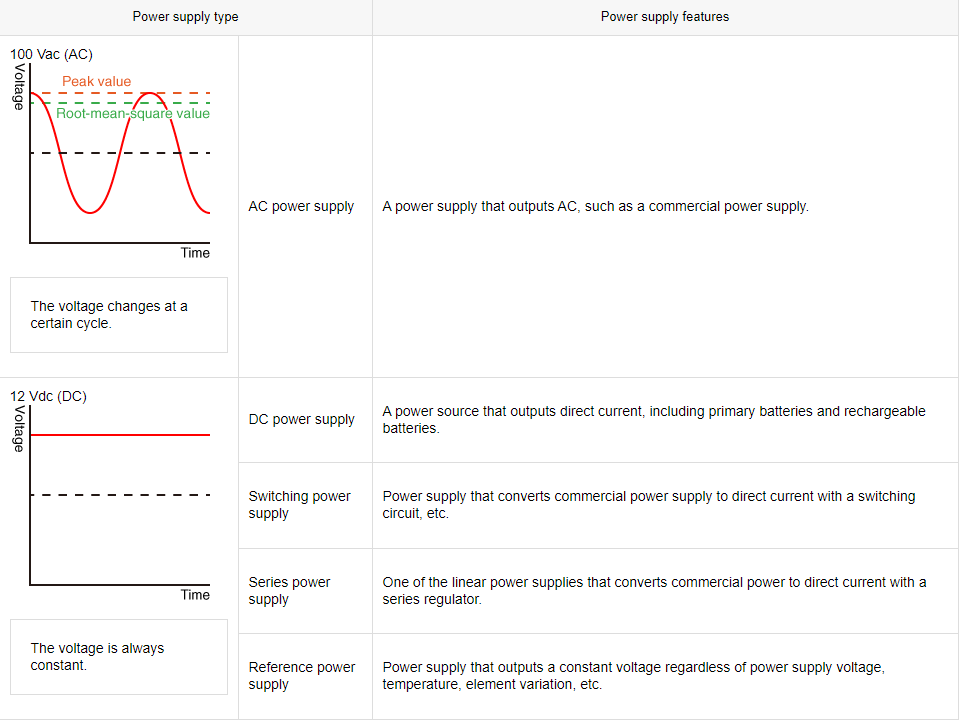Click the series regulator description text

[654, 590]
